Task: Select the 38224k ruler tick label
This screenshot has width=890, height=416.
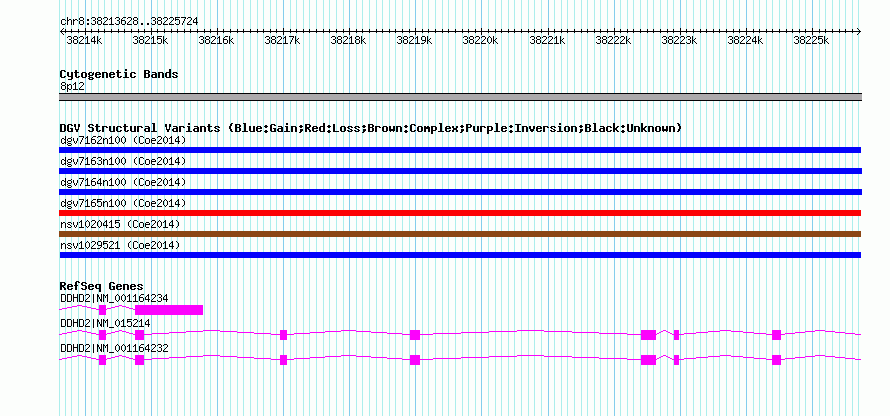Action: point(745,40)
